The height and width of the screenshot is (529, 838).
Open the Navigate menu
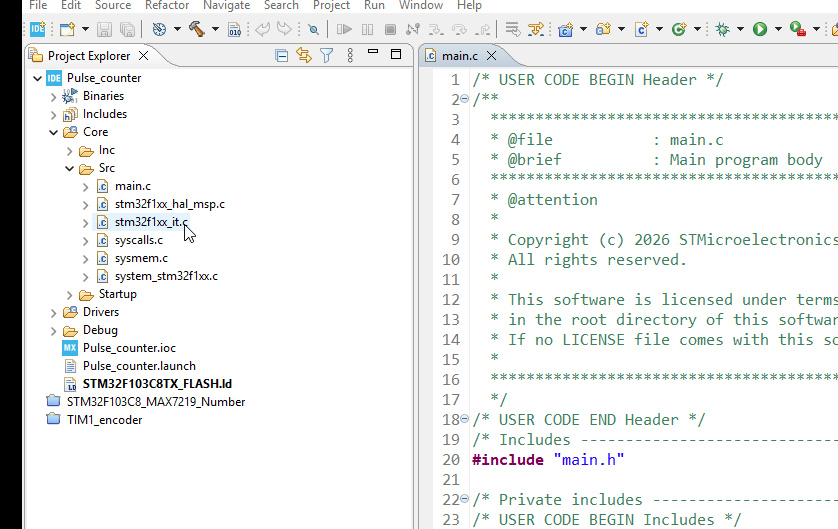[x=227, y=5]
